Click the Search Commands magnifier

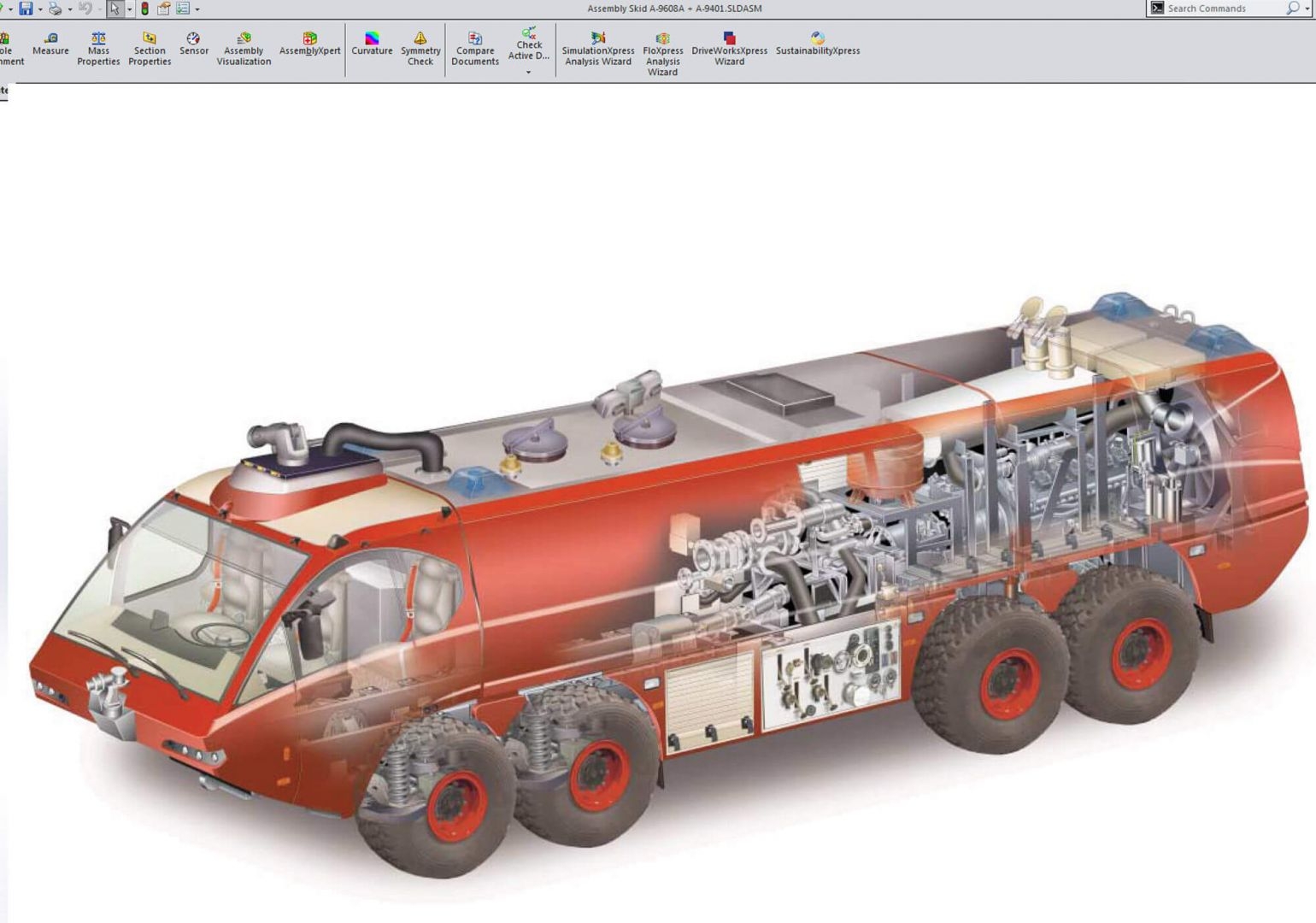[1292, 9]
